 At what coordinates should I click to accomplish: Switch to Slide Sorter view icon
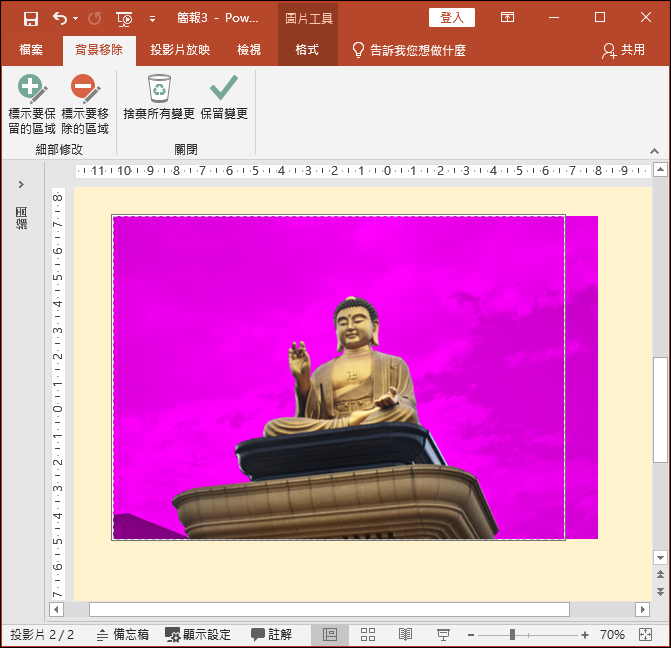[368, 634]
